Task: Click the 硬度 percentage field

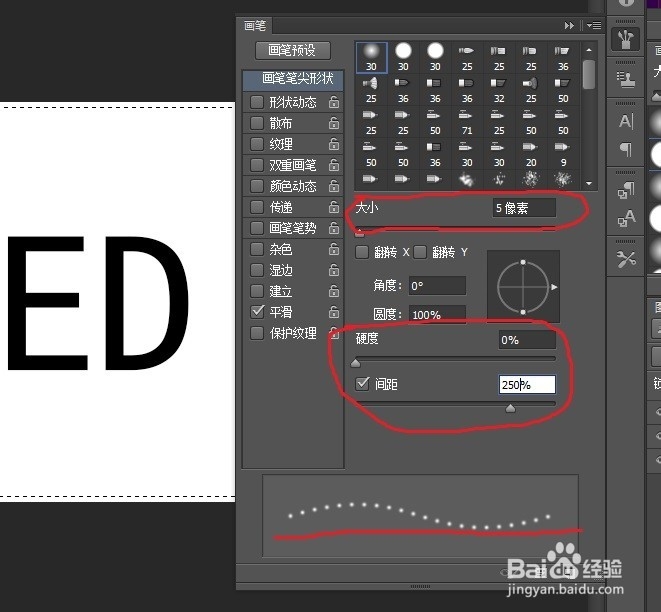Action: [527, 340]
